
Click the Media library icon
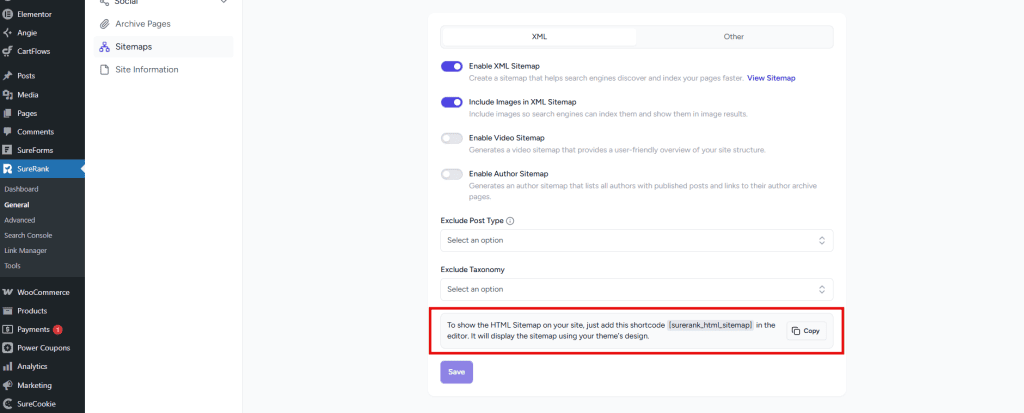point(8,95)
